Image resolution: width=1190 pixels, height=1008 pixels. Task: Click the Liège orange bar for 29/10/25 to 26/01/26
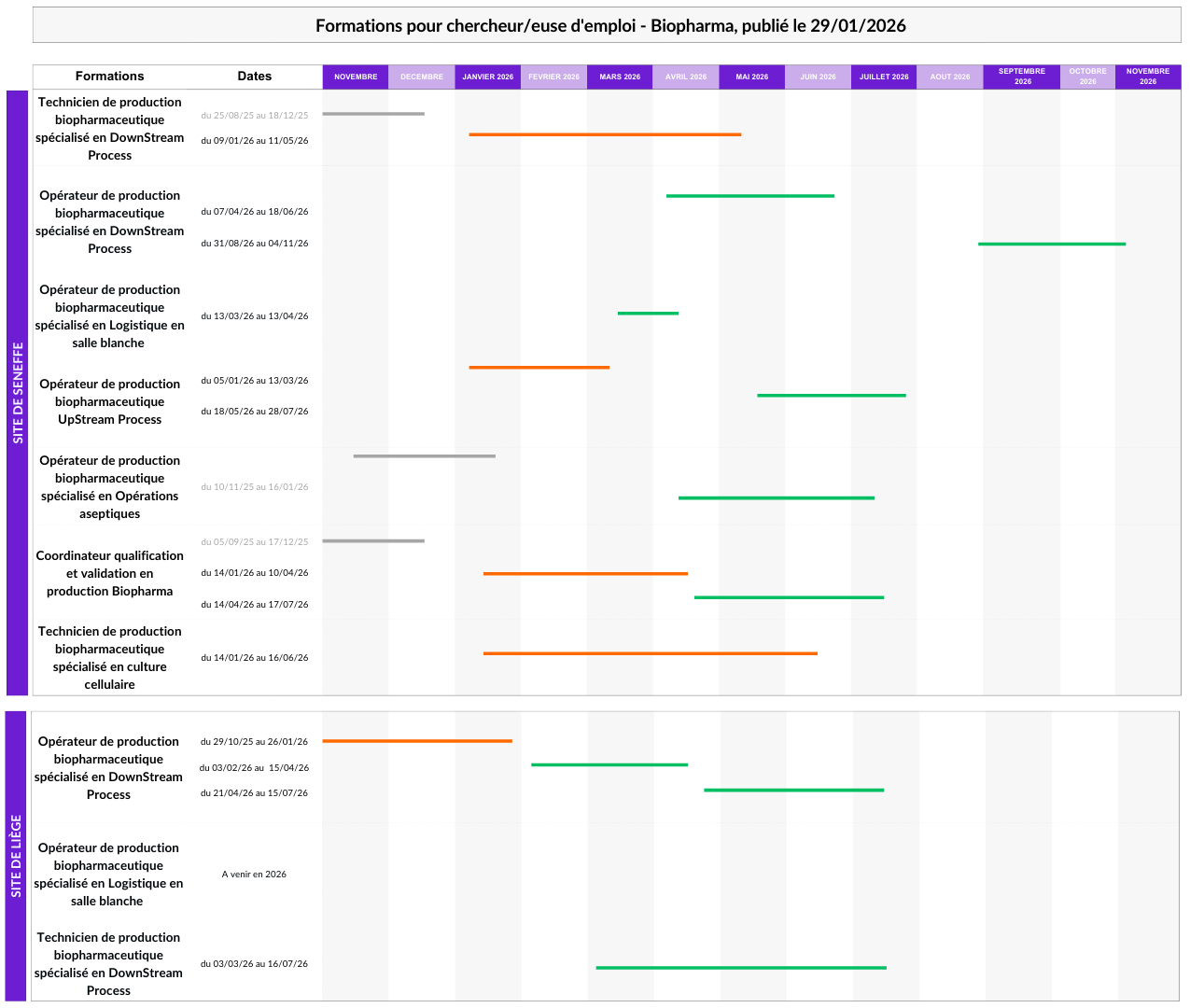click(x=417, y=741)
